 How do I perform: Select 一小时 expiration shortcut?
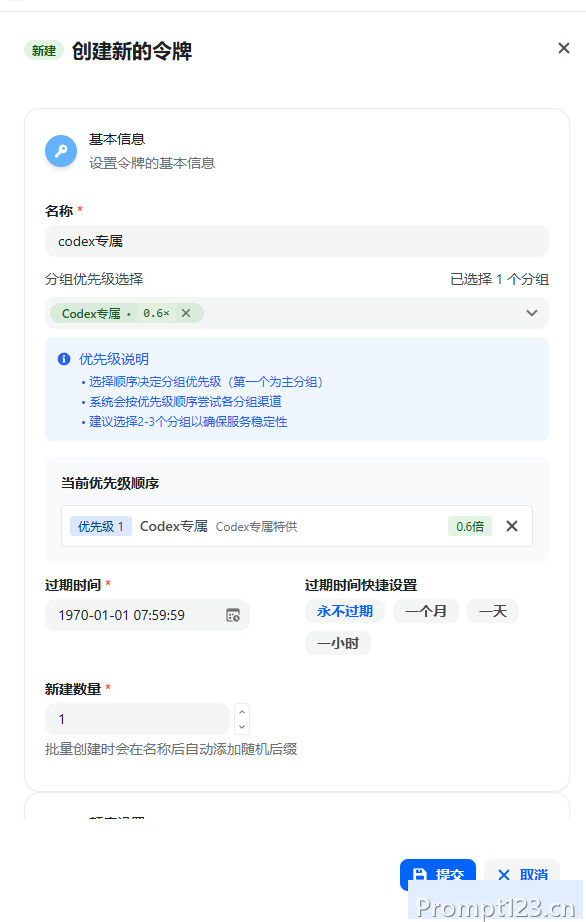point(337,643)
